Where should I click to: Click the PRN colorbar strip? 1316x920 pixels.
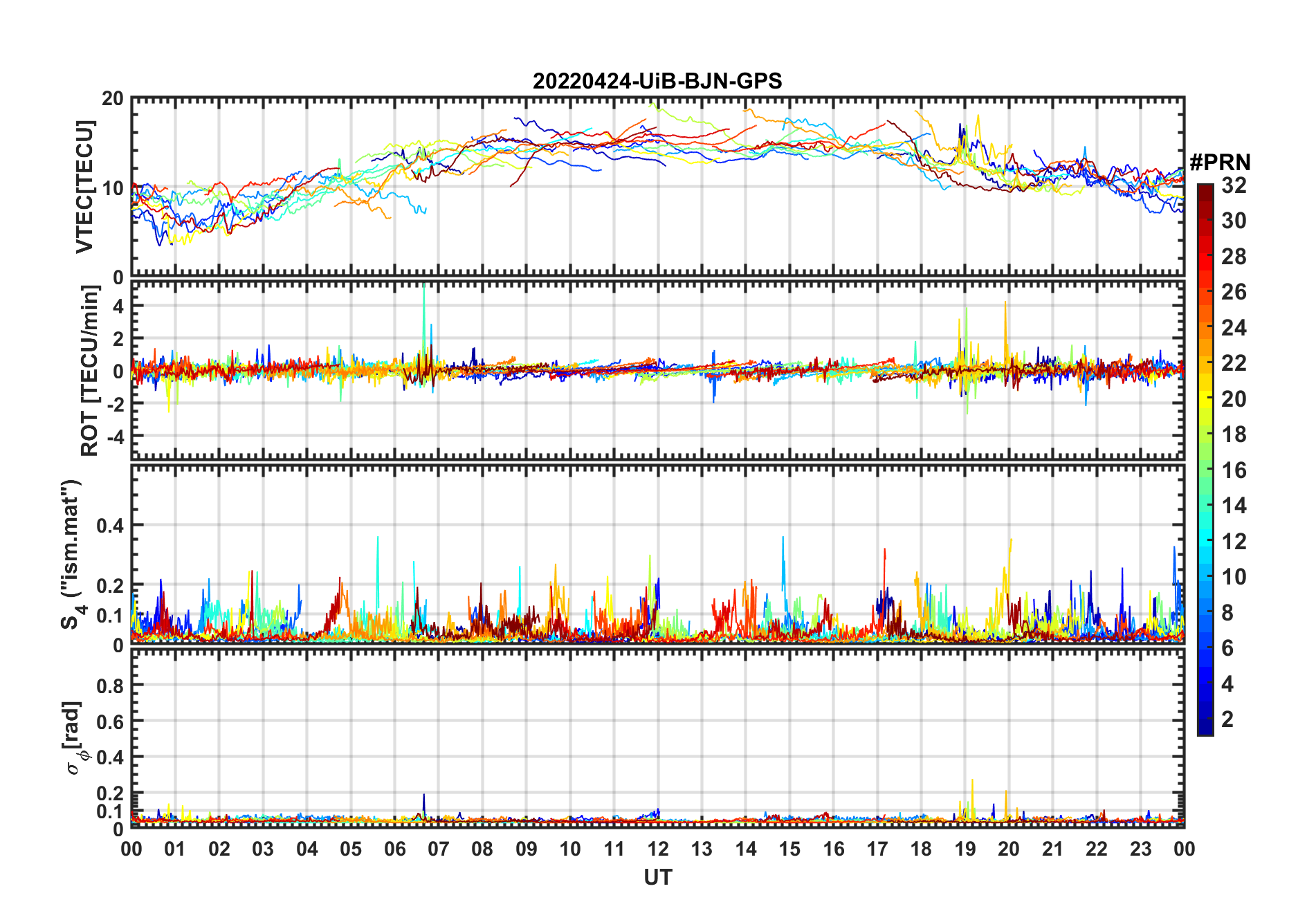[1205, 459]
